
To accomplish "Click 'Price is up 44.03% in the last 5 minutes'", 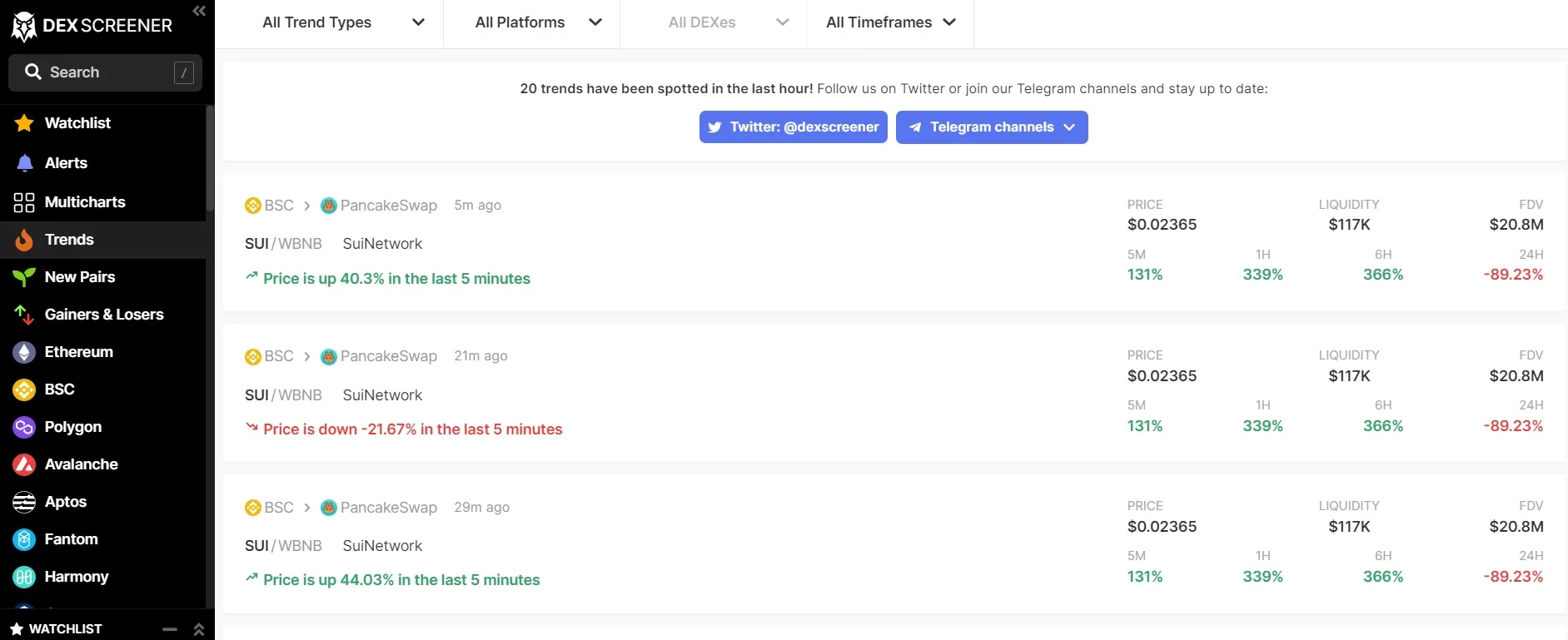I will [x=401, y=580].
